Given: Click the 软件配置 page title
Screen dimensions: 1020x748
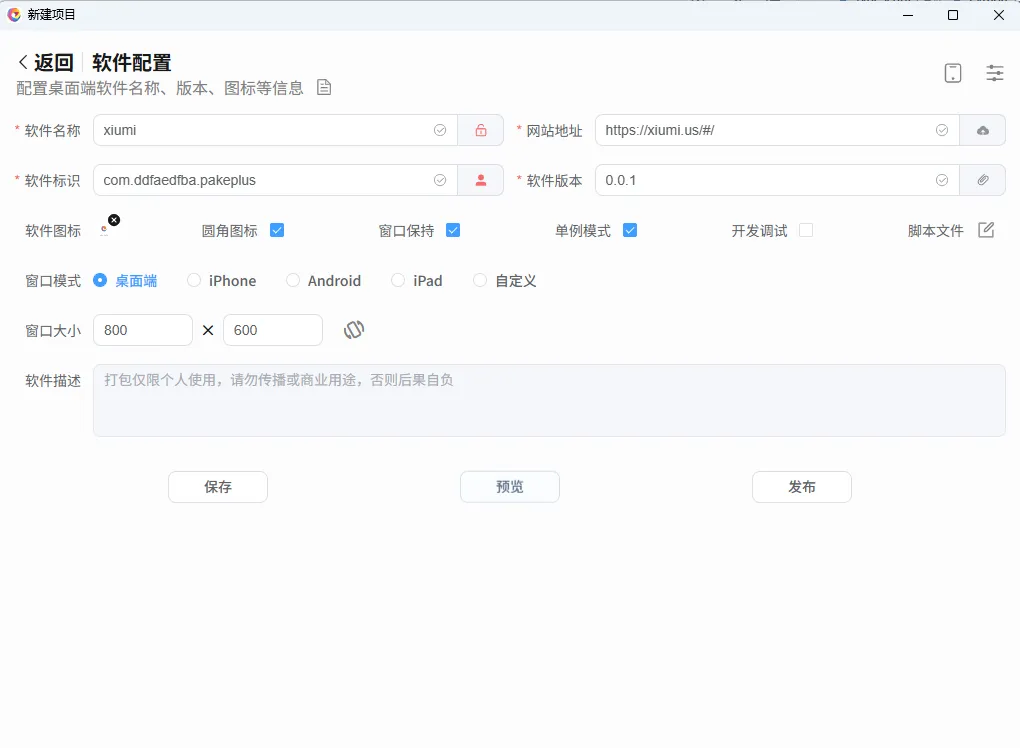Looking at the screenshot, I should 131,62.
